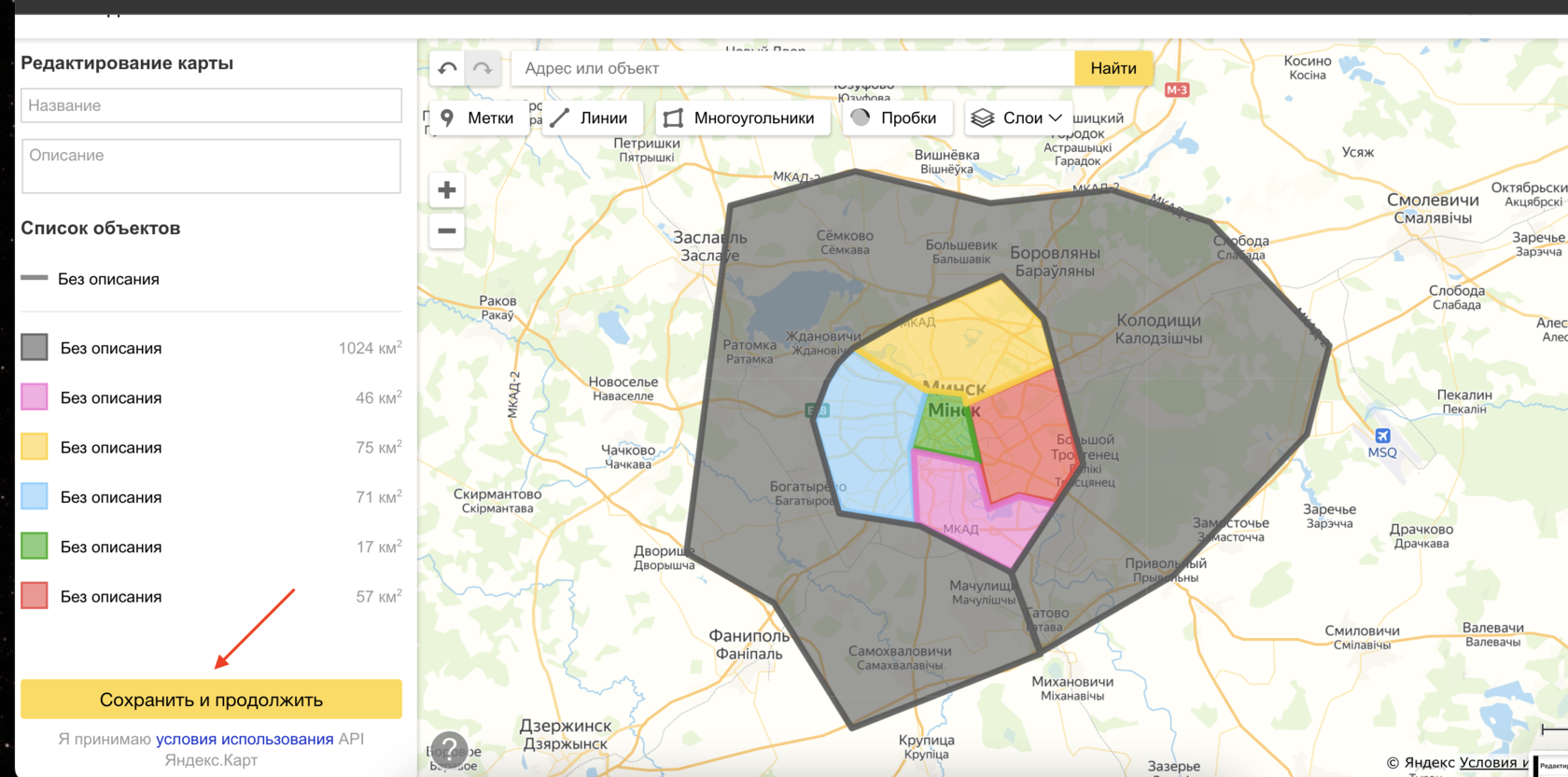This screenshot has height=777, width=1568.
Task: Select the gray 1024 км² polygon item
Action: point(111,348)
